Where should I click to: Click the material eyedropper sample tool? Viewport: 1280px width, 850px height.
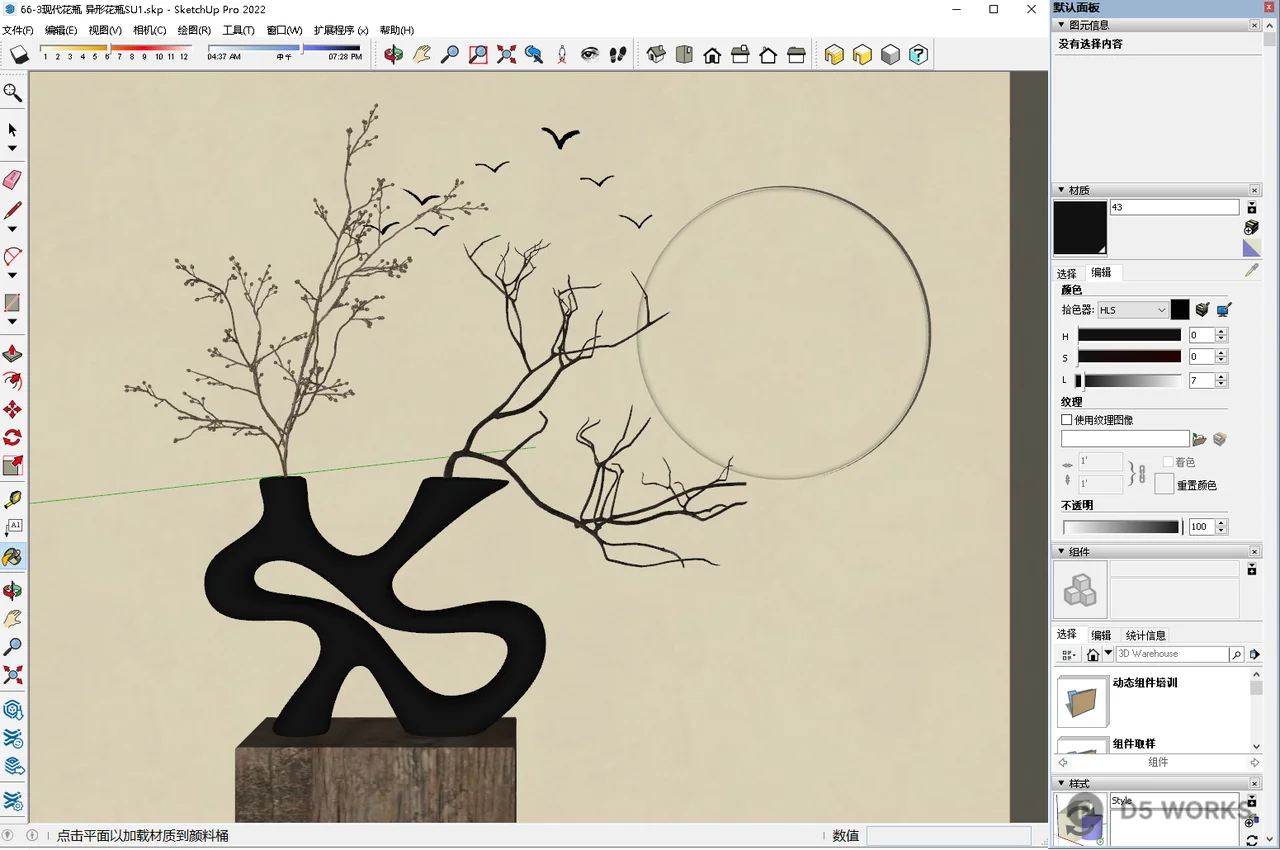(x=1251, y=270)
